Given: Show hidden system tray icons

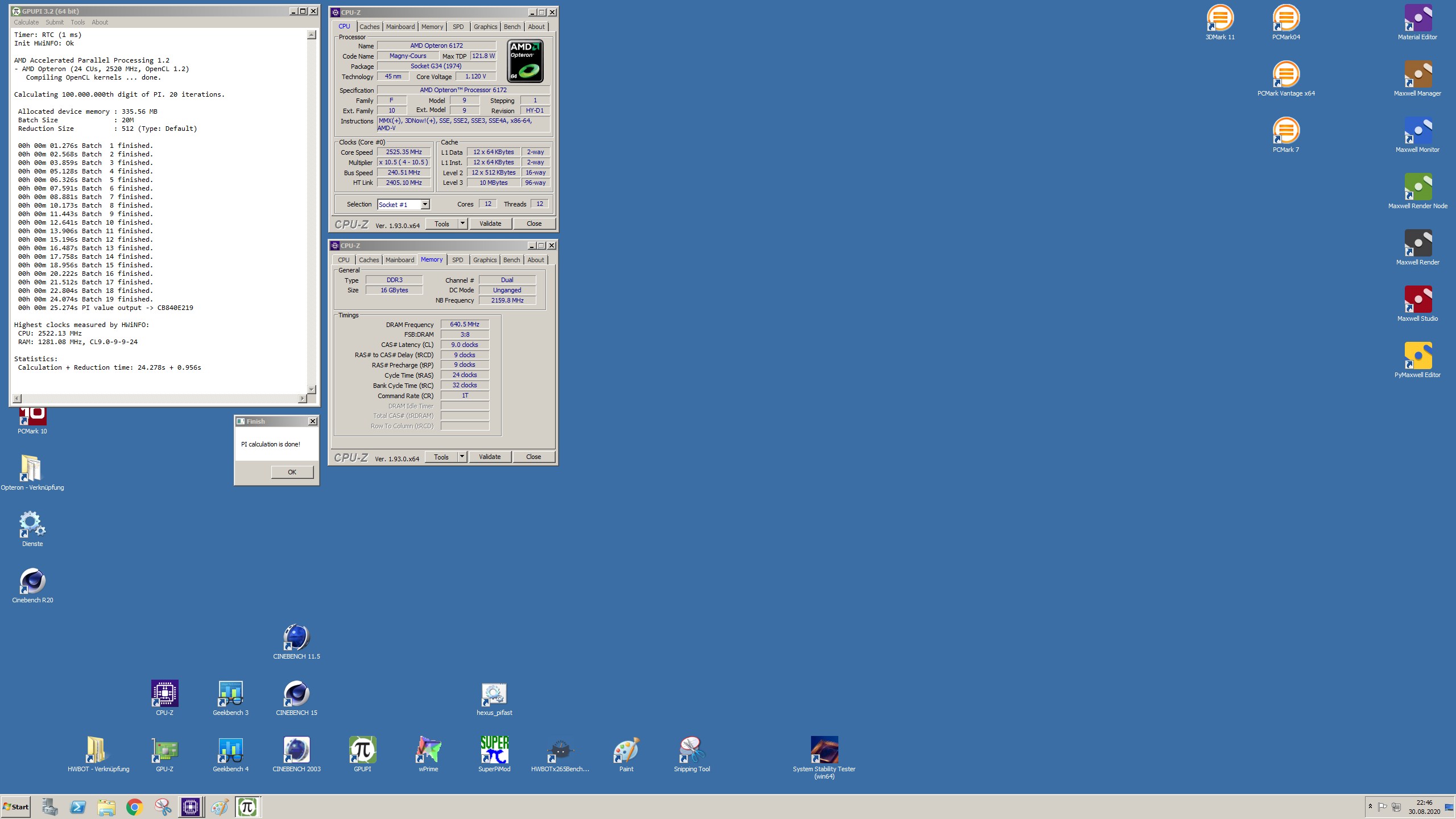Looking at the screenshot, I should [1370, 806].
